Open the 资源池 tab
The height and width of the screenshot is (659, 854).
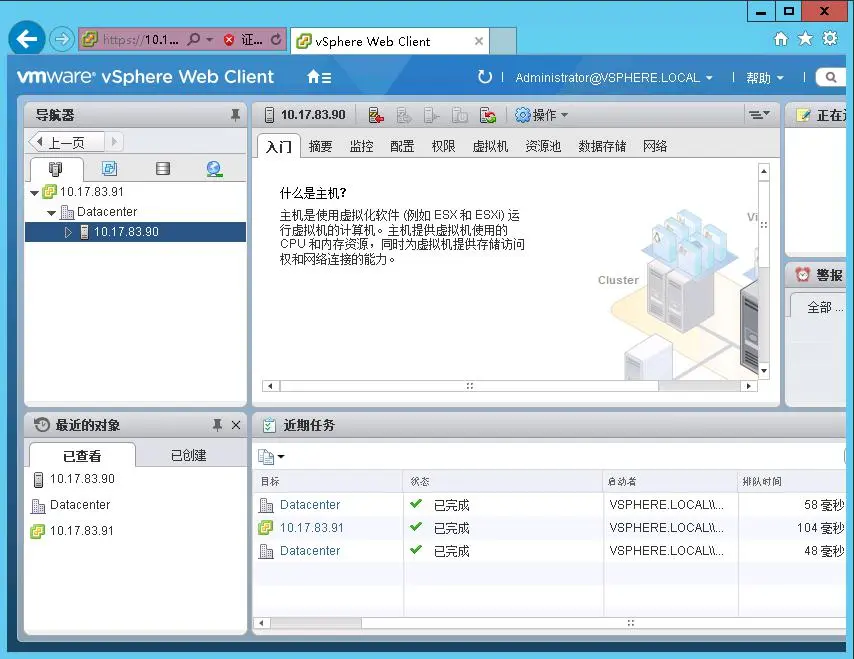543,146
